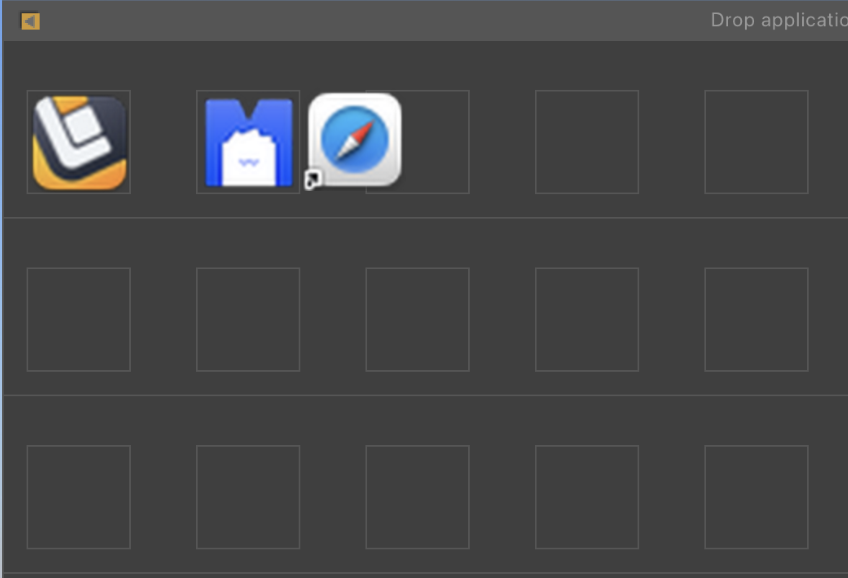Image resolution: width=848 pixels, height=578 pixels.
Task: Select the empty fifth slot in top row
Action: [x=756, y=142]
